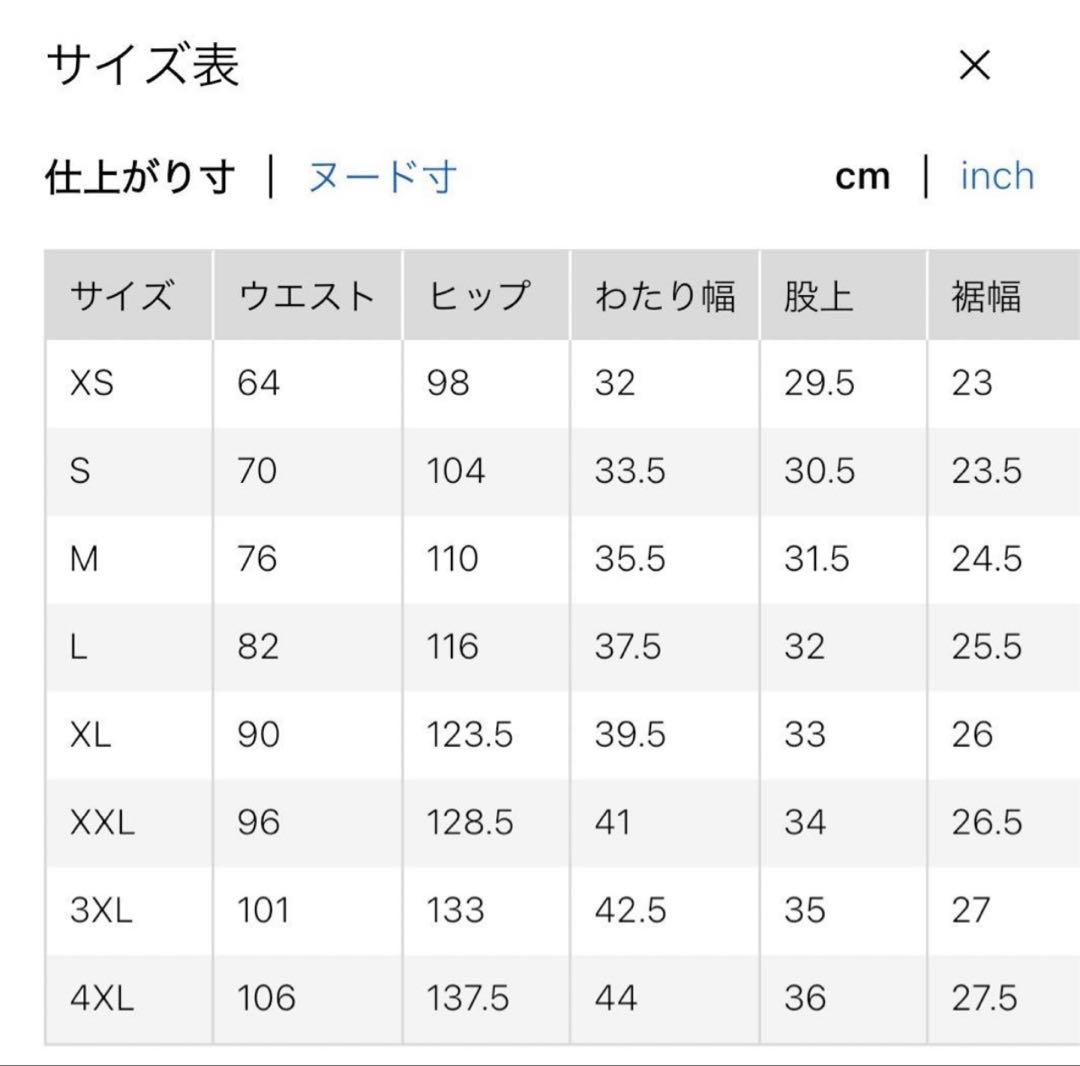Click the サイズ column header
The height and width of the screenshot is (1066, 1080).
point(122,293)
